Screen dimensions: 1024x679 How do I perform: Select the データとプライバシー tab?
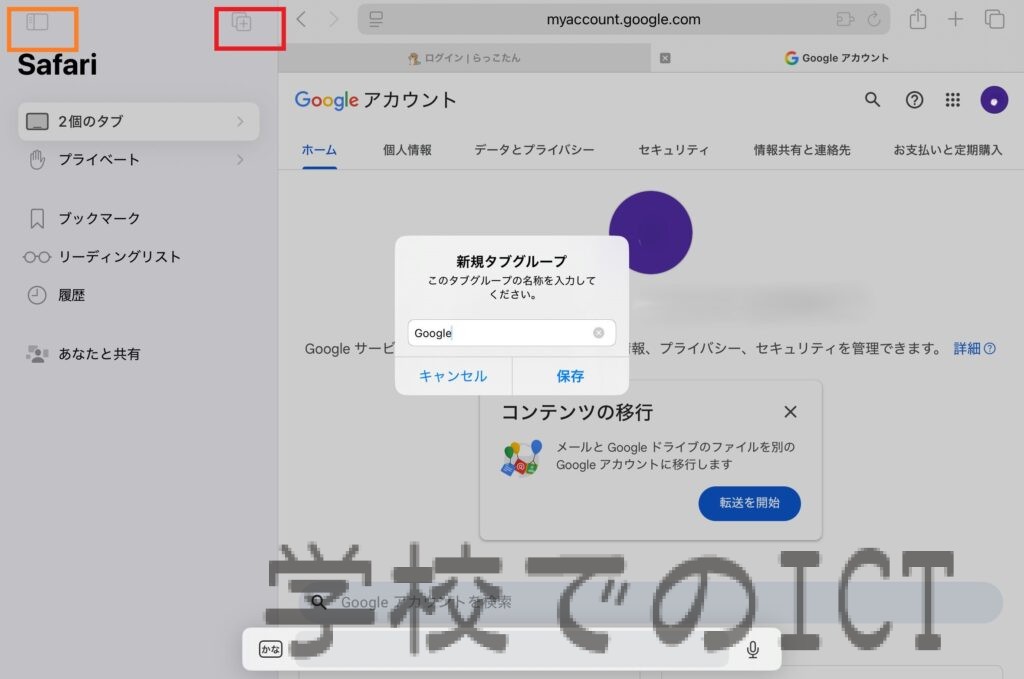534,150
